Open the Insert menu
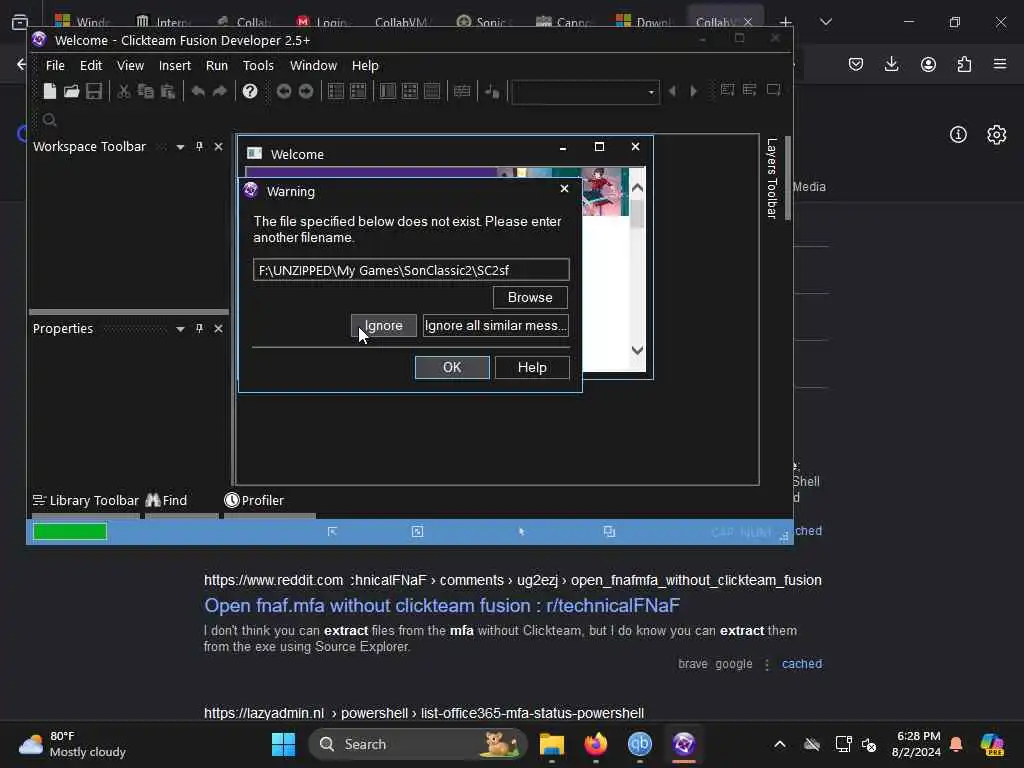The width and height of the screenshot is (1024, 768). tap(174, 65)
